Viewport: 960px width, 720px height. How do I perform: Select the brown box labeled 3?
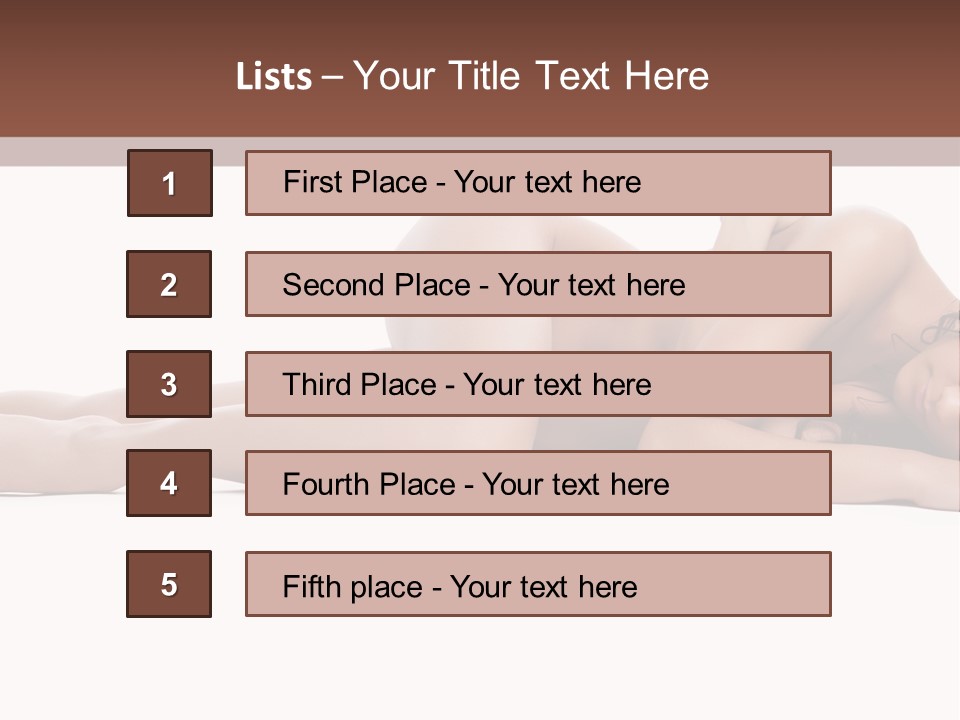point(169,384)
